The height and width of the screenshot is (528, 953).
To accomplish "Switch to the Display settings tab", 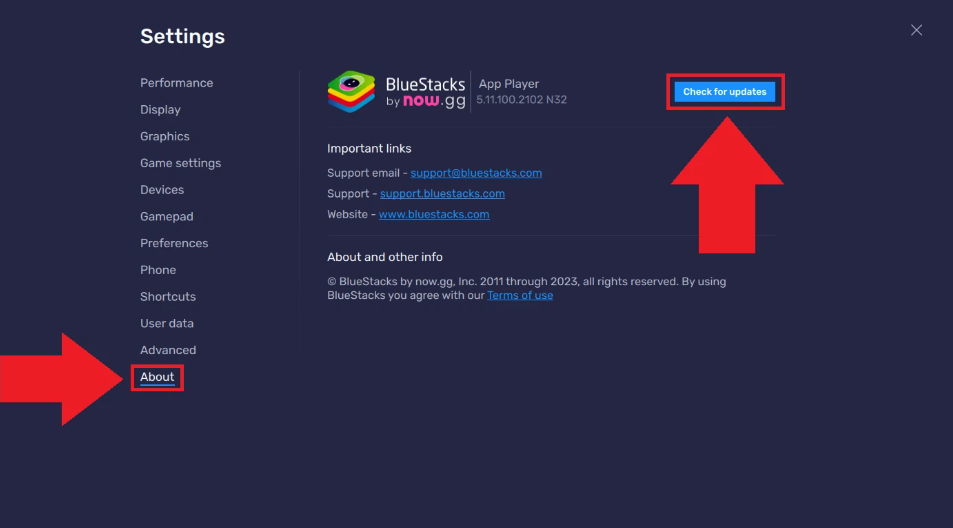I will 160,110.
